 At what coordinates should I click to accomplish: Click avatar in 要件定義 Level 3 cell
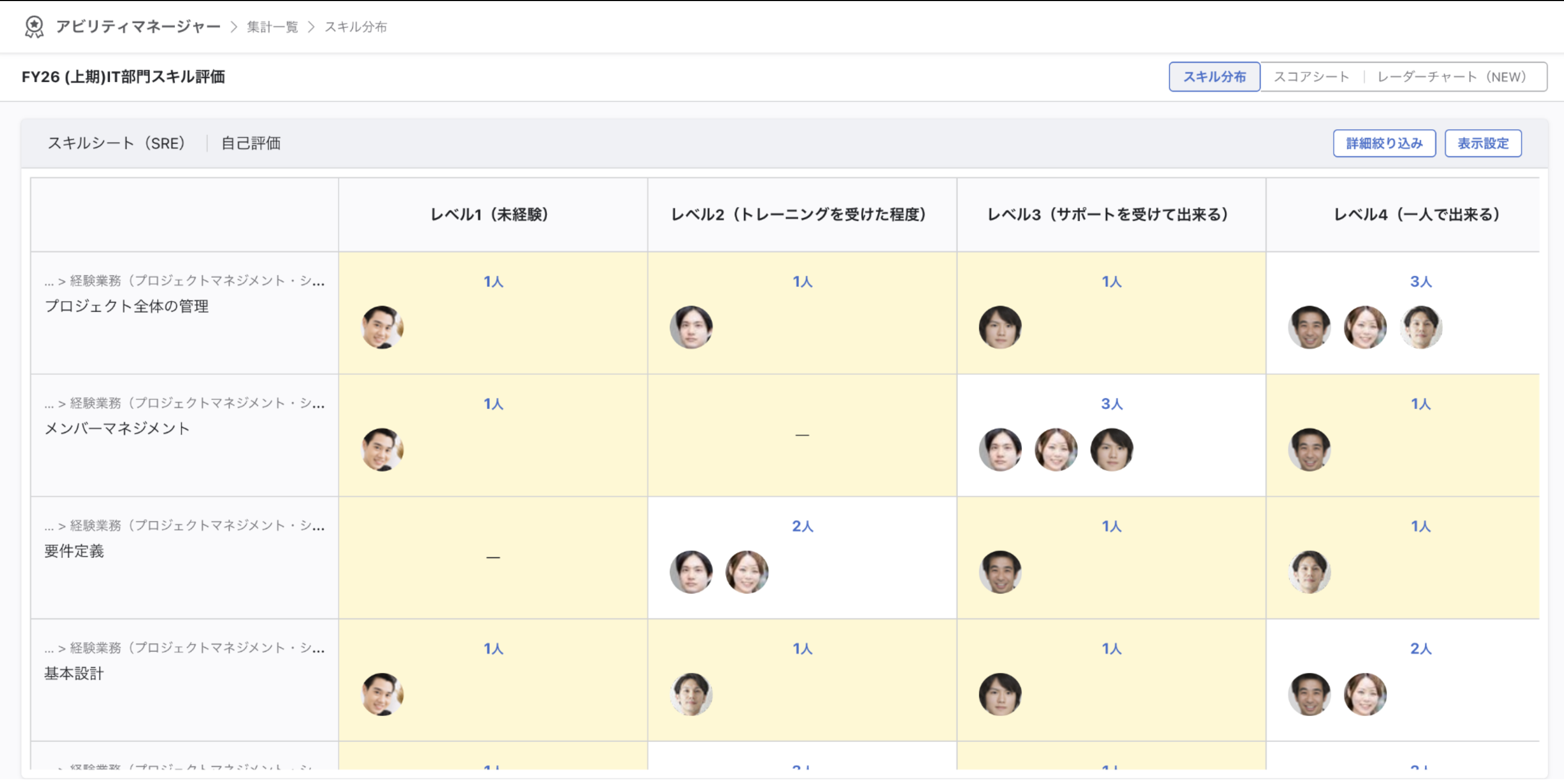pos(1001,572)
